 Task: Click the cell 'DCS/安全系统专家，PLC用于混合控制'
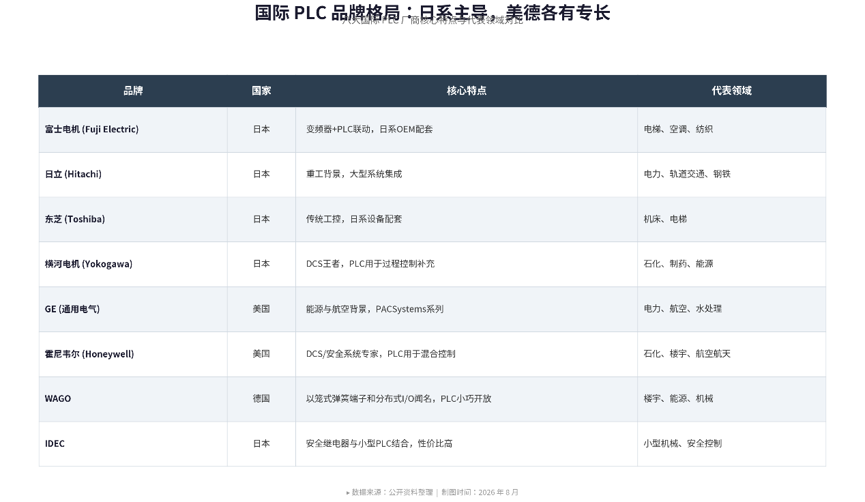pos(467,354)
